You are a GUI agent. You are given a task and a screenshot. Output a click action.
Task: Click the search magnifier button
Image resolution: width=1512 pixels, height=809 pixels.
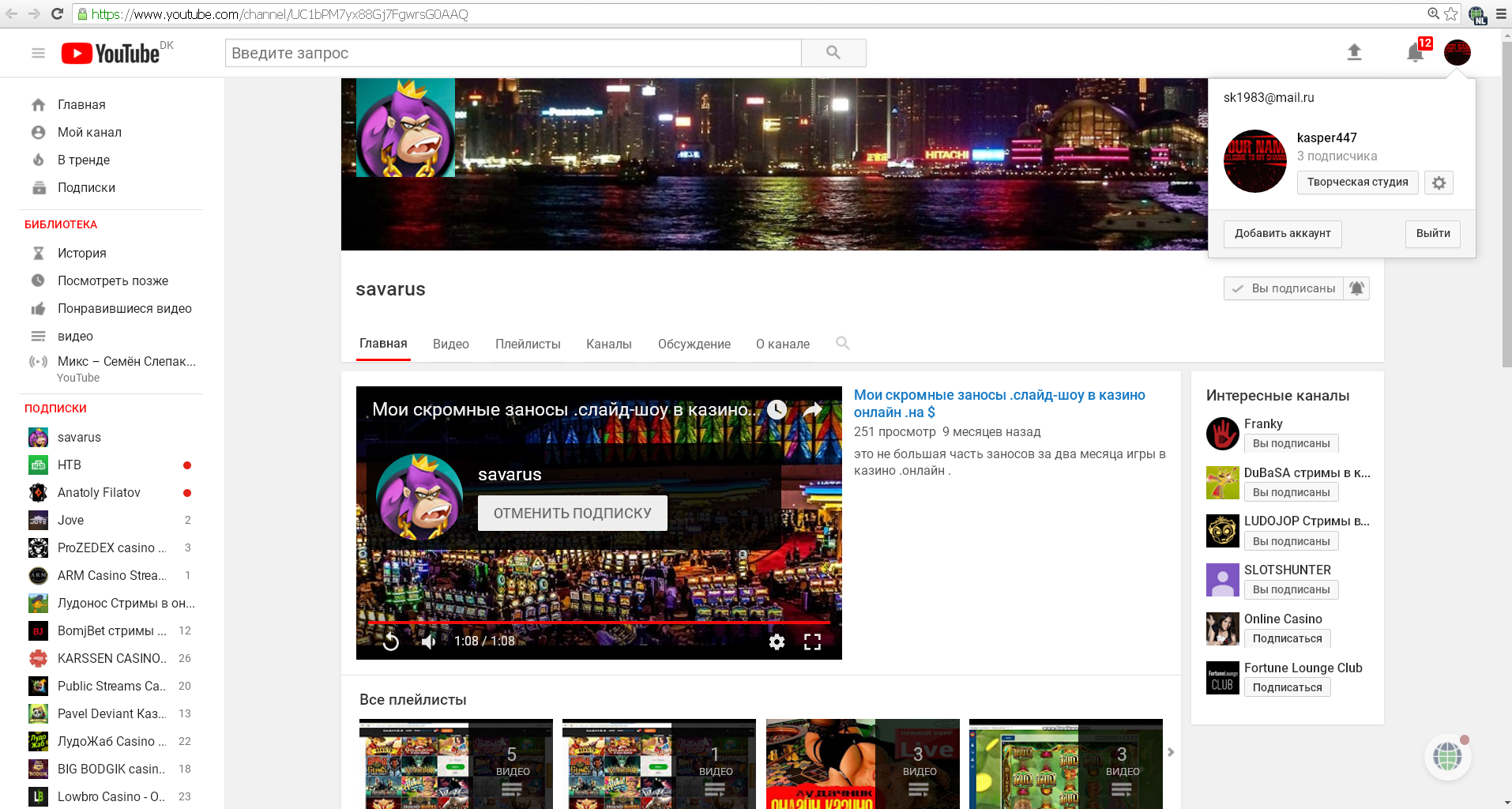point(833,53)
